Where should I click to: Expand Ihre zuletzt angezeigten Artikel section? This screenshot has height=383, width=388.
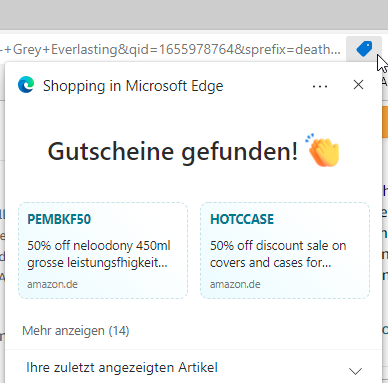(193, 367)
